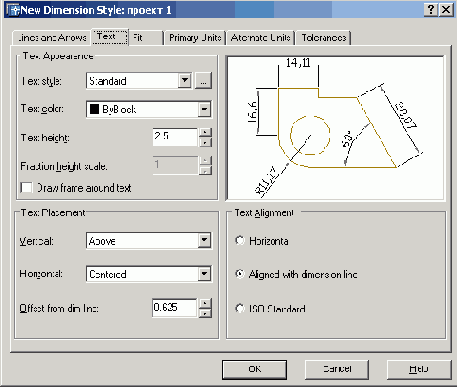Select the Text tab
This screenshot has height=387, width=457.
pos(110,37)
